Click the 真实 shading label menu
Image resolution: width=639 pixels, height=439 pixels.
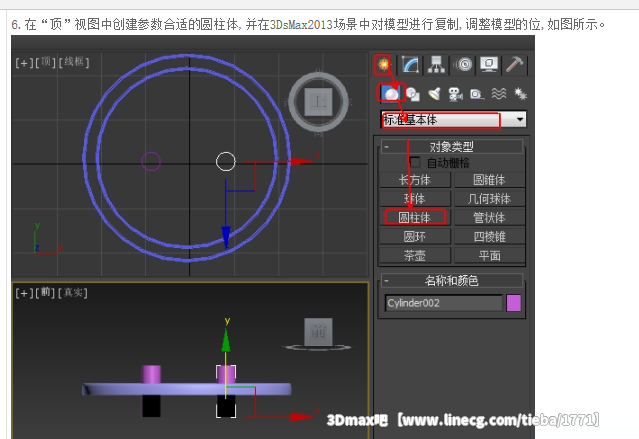click(x=73, y=293)
